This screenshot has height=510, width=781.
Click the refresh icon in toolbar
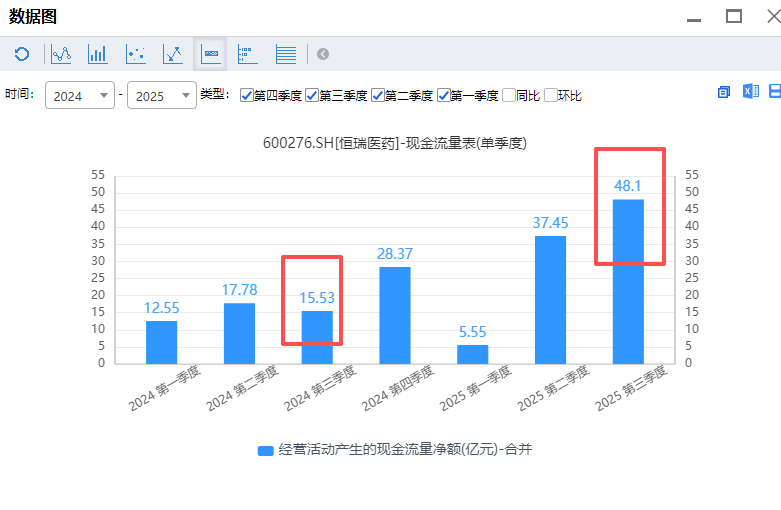(x=22, y=54)
